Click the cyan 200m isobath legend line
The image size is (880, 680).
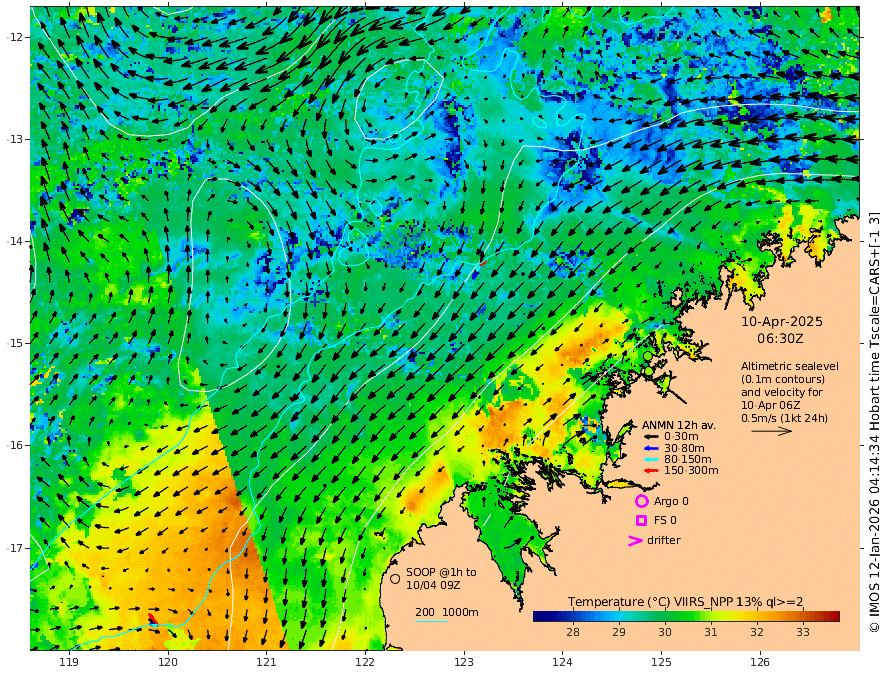click(431, 621)
